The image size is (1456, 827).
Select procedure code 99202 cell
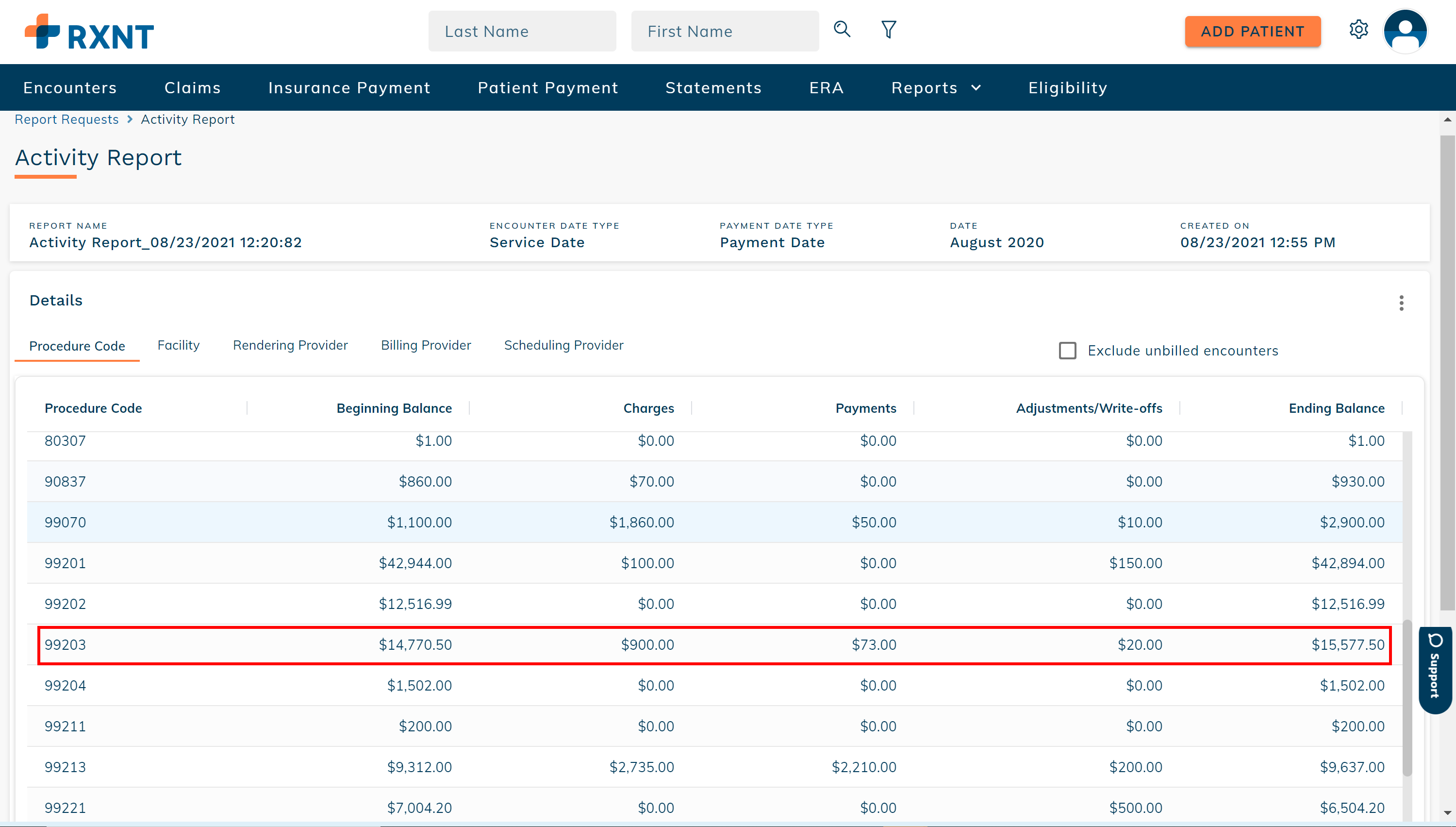66,604
